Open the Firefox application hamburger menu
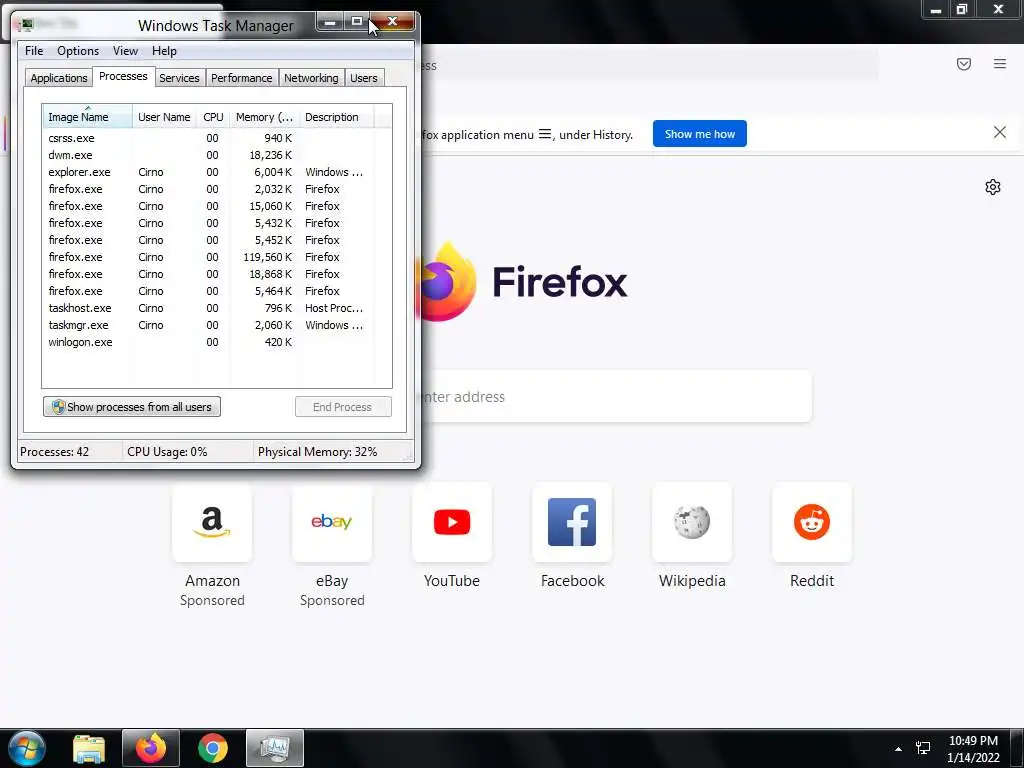This screenshot has height=768, width=1024. tap(1000, 63)
